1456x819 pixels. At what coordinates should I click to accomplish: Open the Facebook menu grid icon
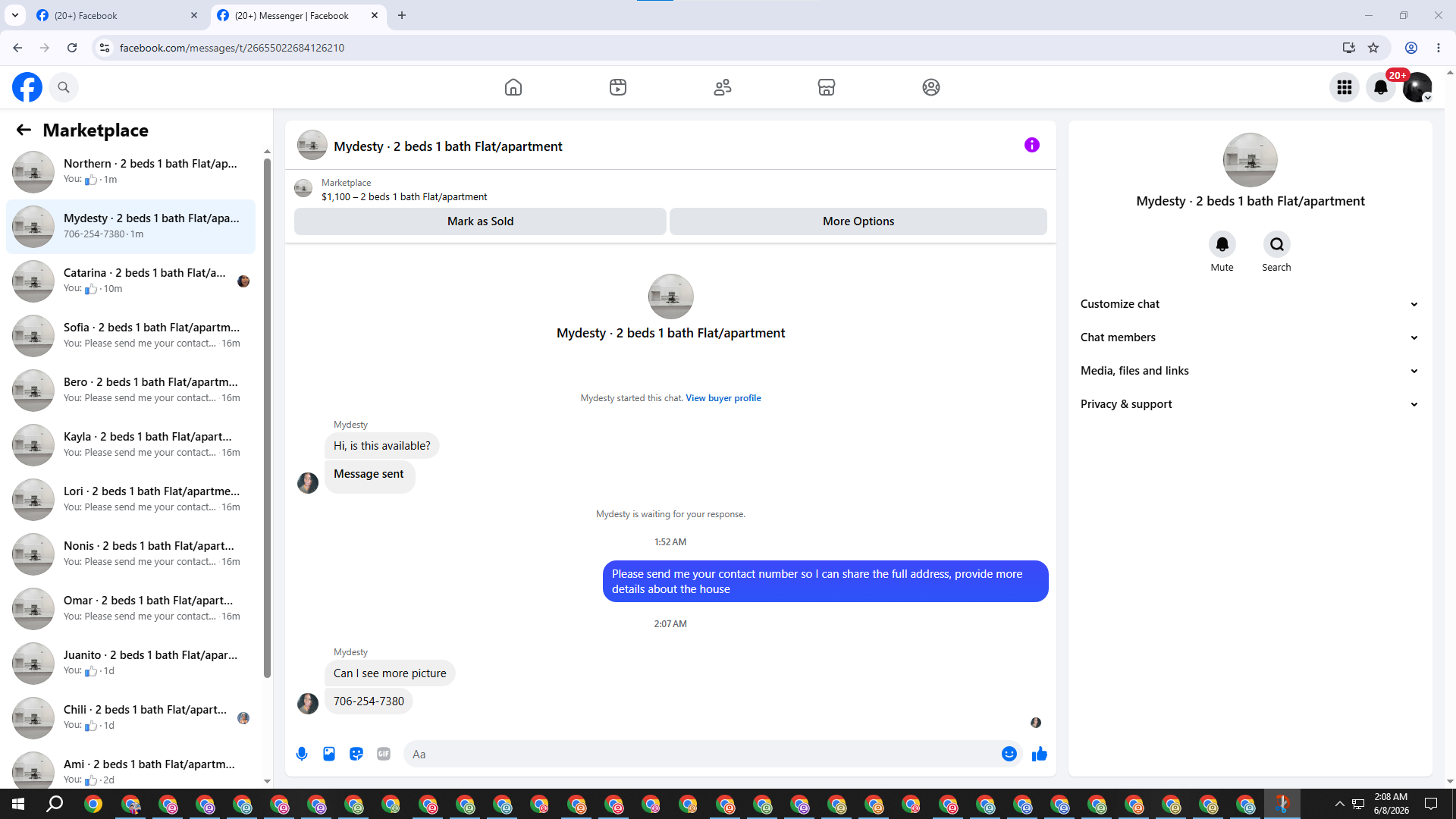pyautogui.click(x=1345, y=87)
